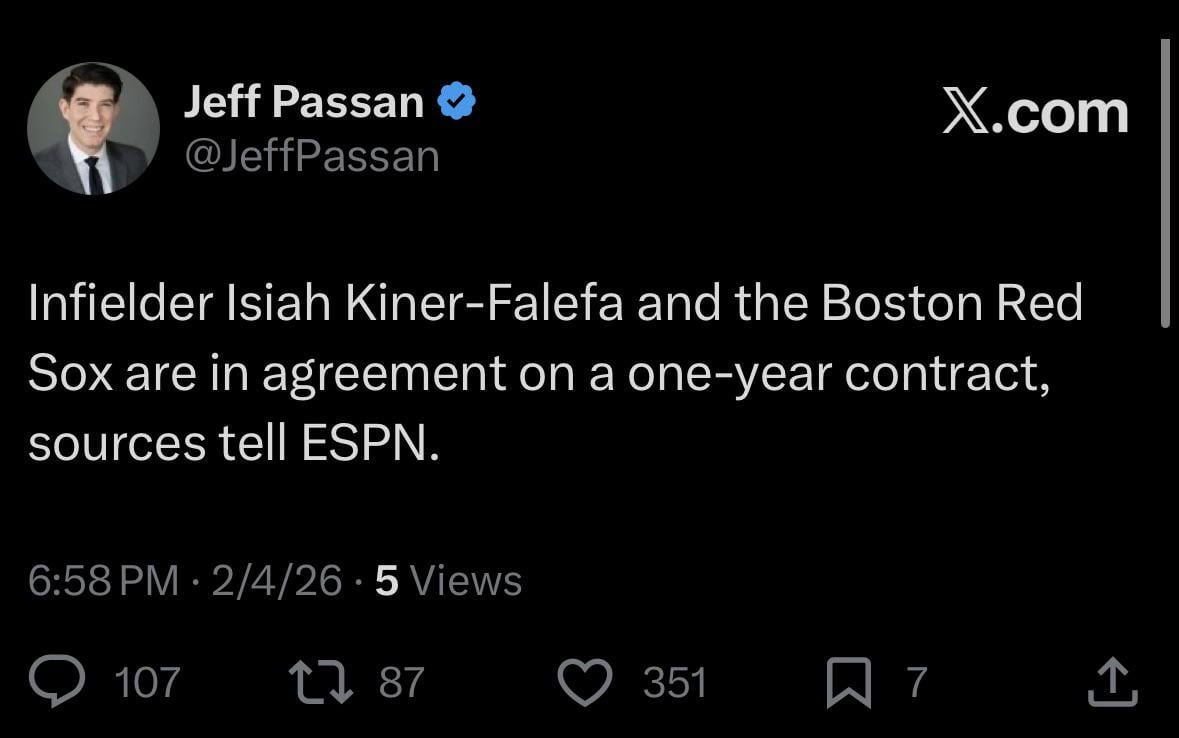Select the @JeffPassan handle

[x=311, y=155]
